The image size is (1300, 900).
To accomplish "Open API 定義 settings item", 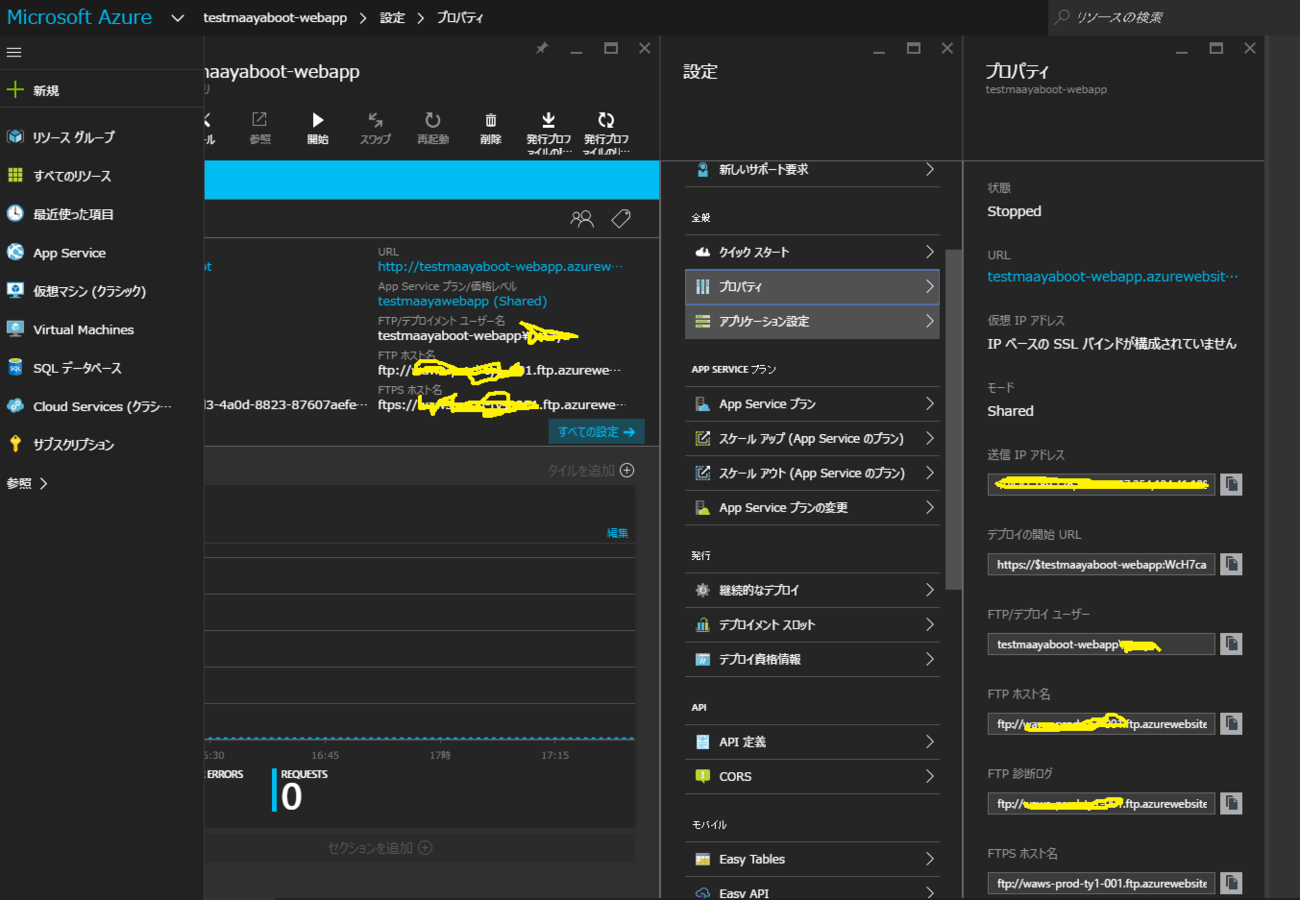I will [x=812, y=742].
